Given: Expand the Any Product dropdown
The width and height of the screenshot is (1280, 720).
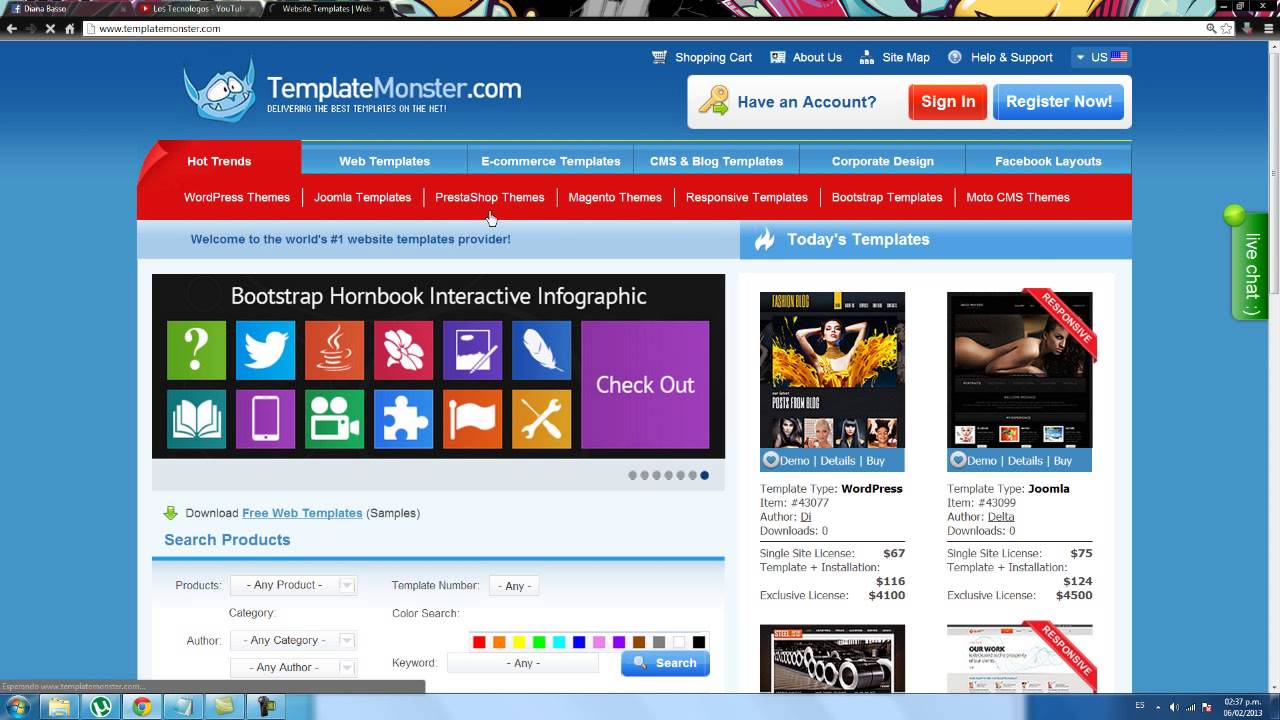Looking at the screenshot, I should tap(293, 585).
